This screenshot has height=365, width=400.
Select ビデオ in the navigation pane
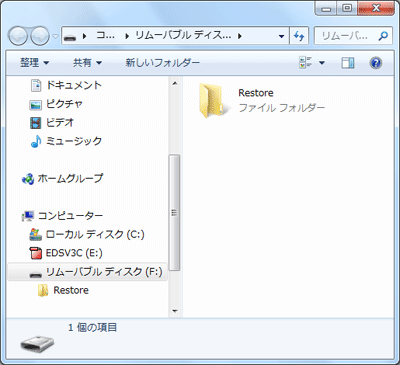pyautogui.click(x=60, y=123)
